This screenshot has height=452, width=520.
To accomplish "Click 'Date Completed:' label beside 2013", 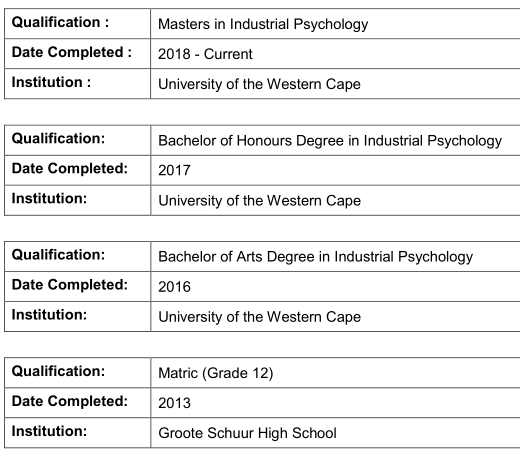I will pyautogui.click(x=70, y=401).
